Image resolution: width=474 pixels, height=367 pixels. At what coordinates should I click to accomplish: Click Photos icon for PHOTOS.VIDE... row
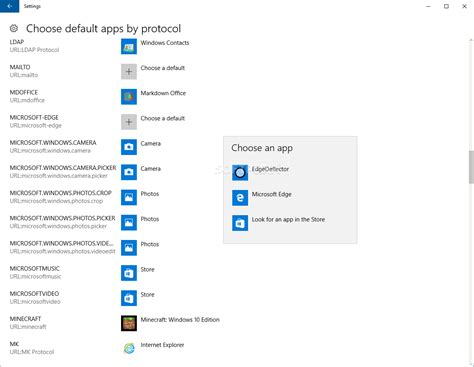click(x=129, y=248)
